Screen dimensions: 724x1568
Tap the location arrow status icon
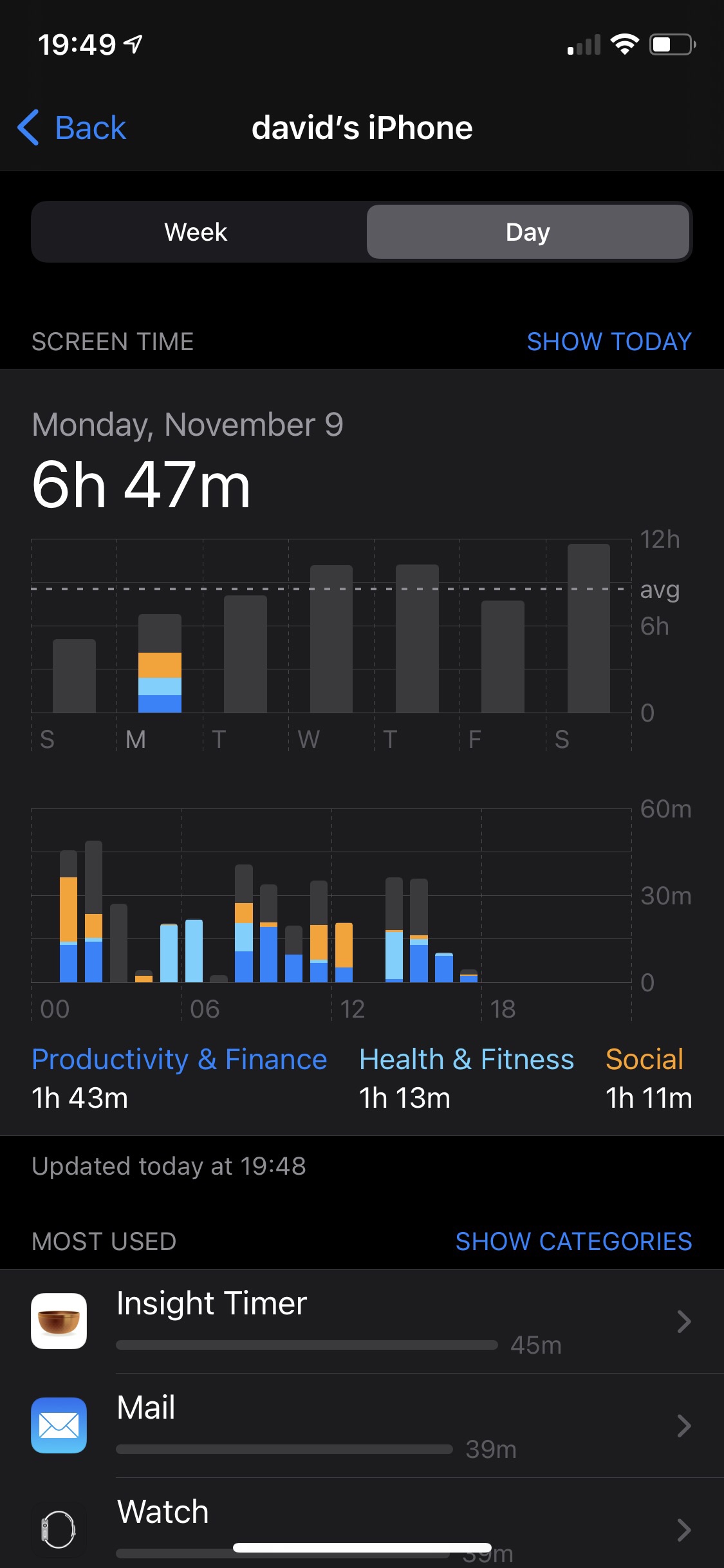coord(133,44)
